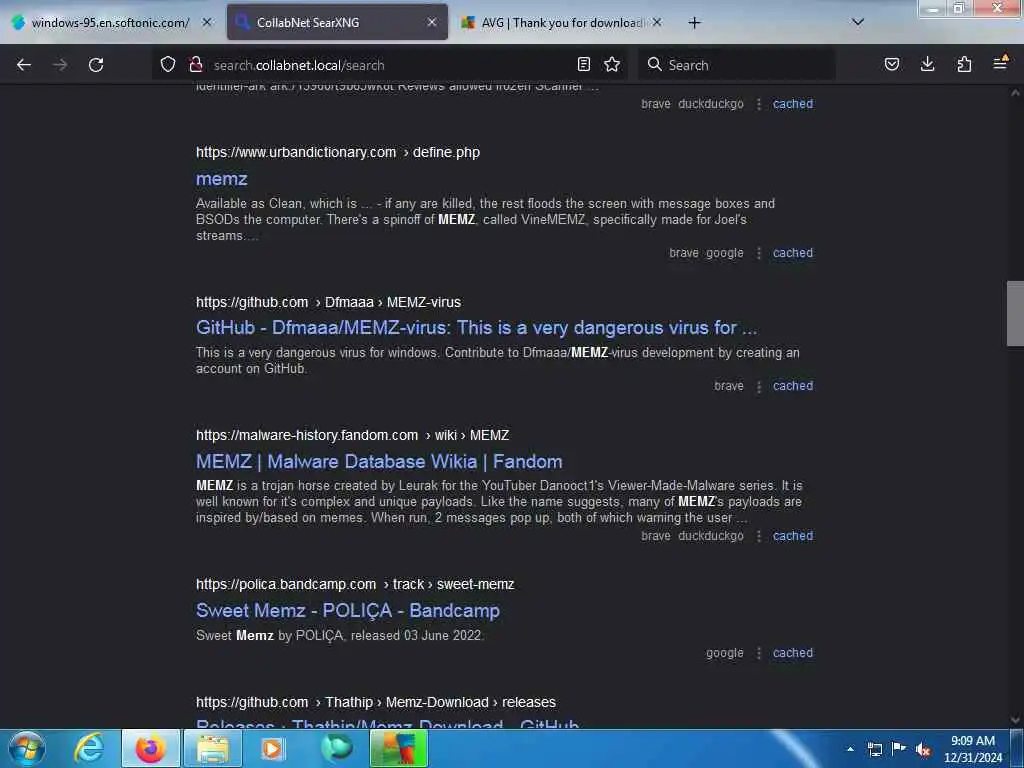Open Windows Media Player from taskbar
The width and height of the screenshot is (1024, 768).
click(273, 748)
